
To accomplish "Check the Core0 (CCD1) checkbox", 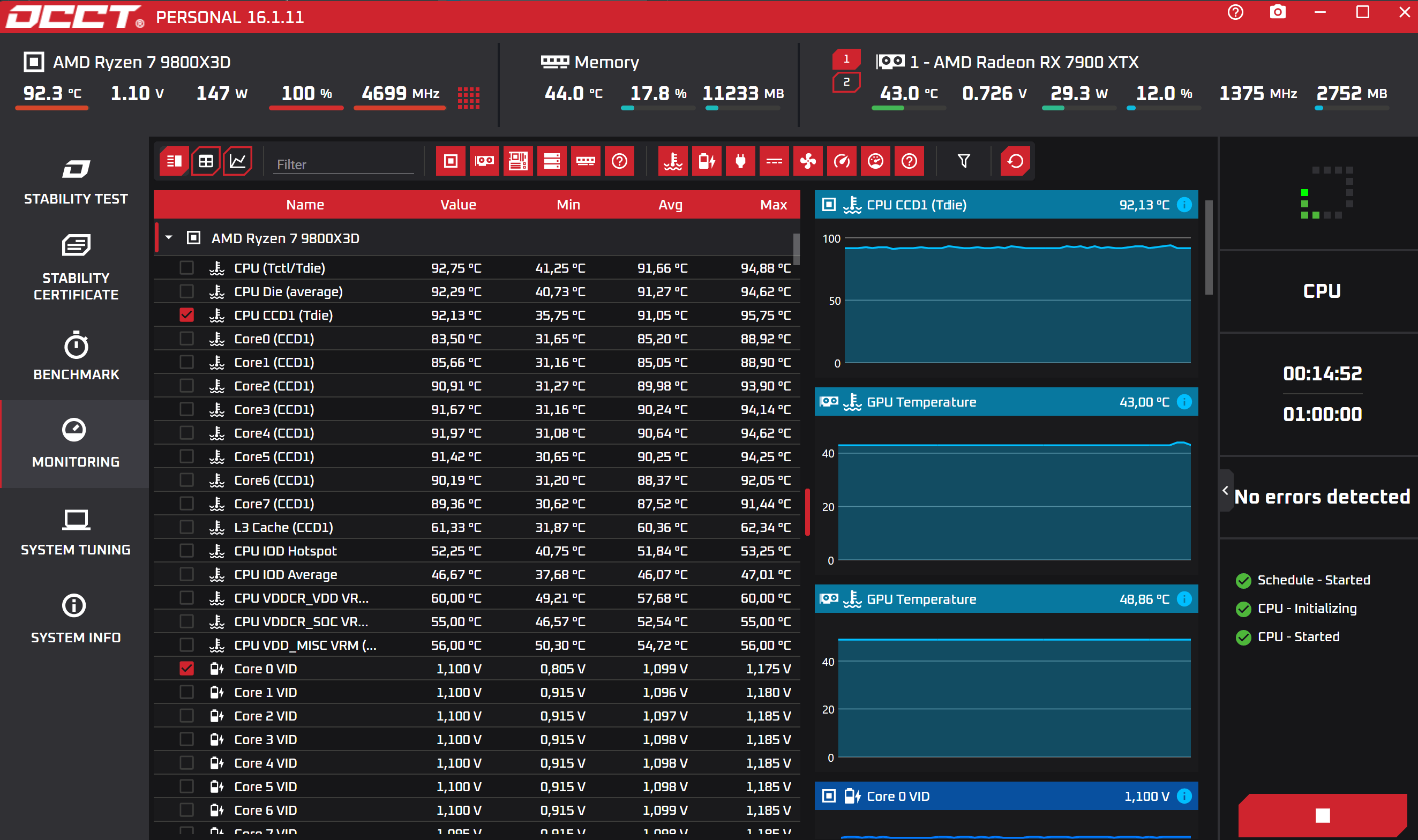I will (187, 339).
